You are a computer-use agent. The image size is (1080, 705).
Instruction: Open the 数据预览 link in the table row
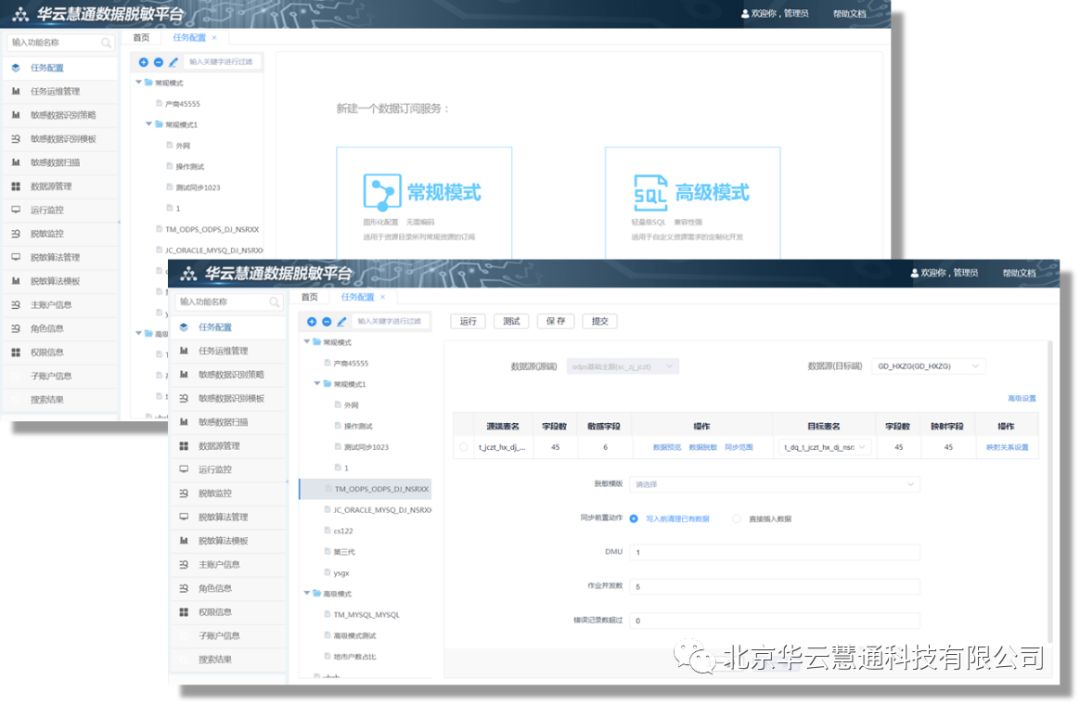[x=667, y=448]
